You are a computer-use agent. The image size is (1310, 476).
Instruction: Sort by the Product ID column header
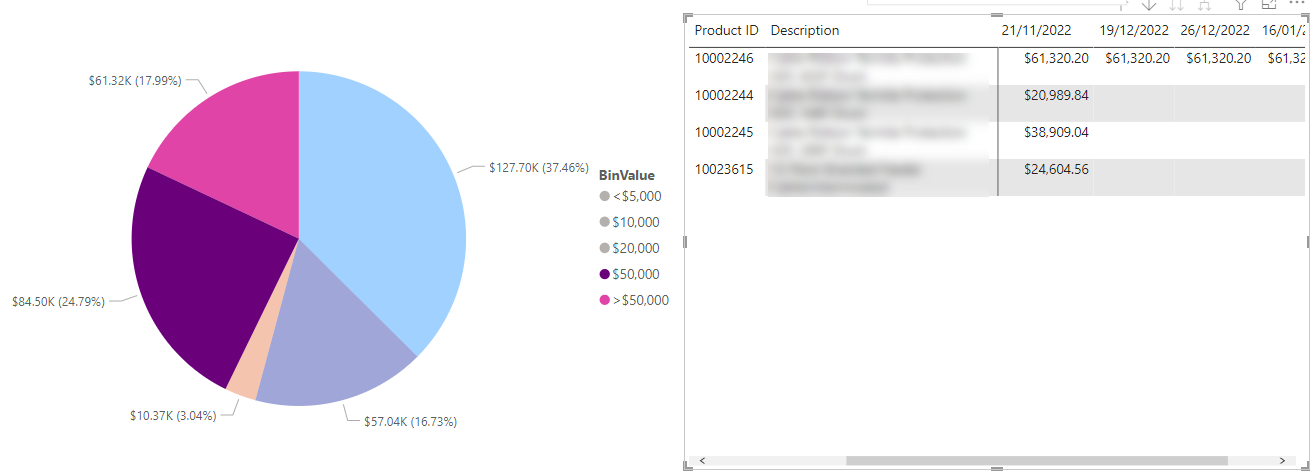[727, 30]
